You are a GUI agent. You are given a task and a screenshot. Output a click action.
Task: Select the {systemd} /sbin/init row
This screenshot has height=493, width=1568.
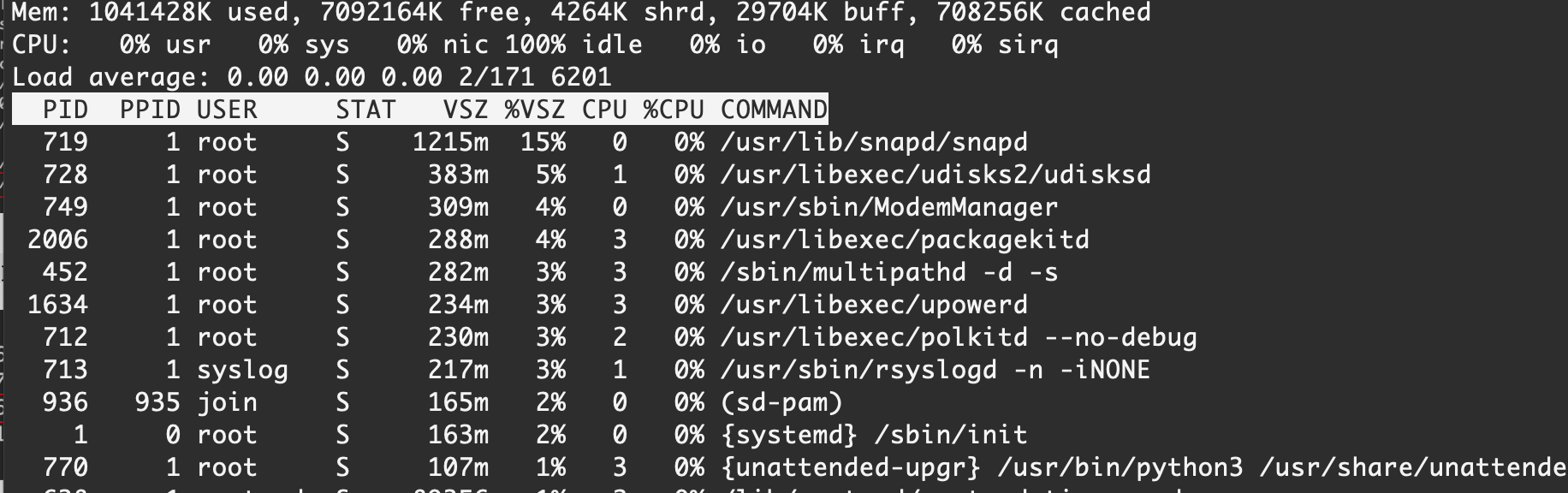click(873, 435)
